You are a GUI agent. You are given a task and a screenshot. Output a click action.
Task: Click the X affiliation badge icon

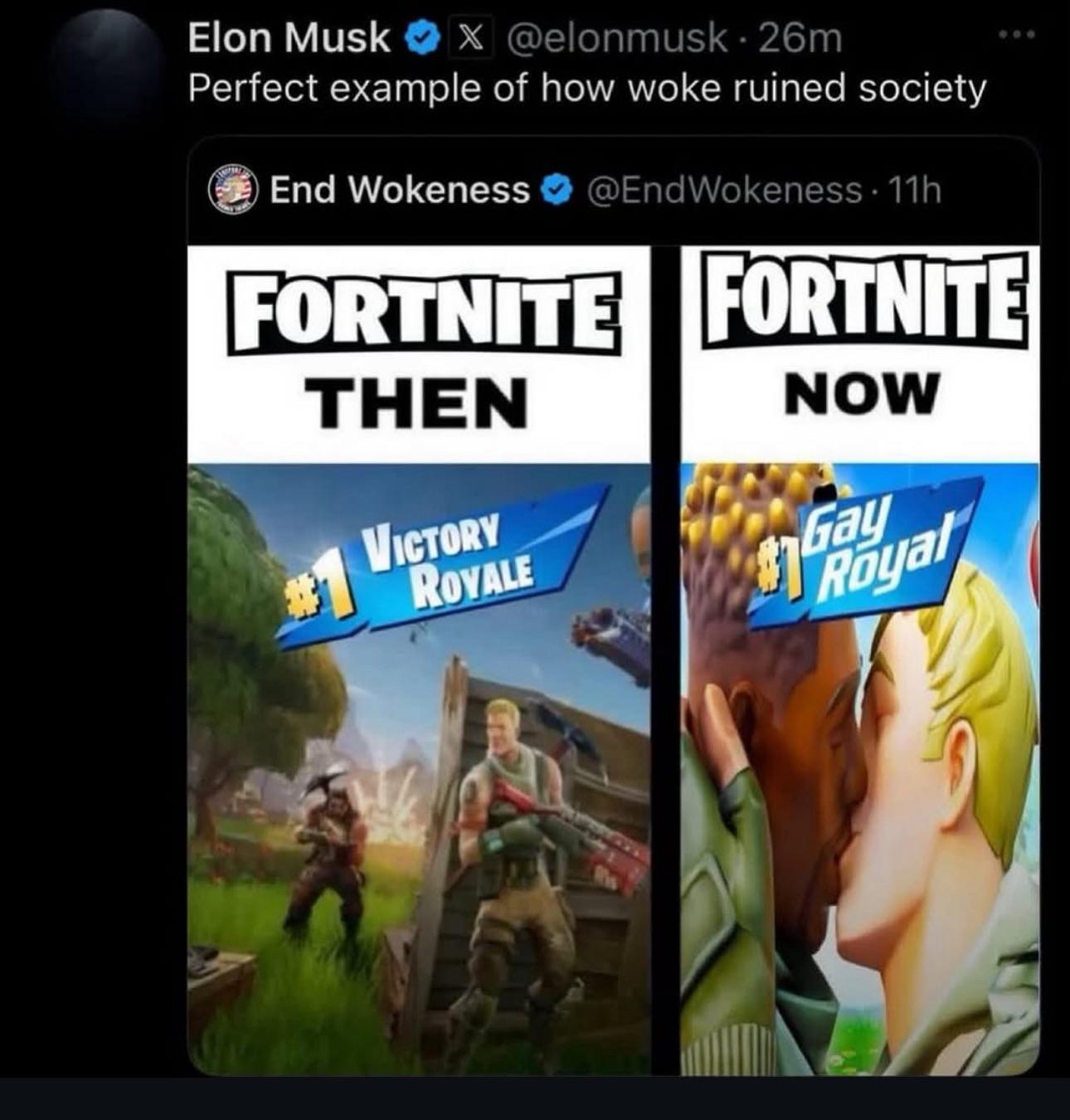(x=468, y=37)
